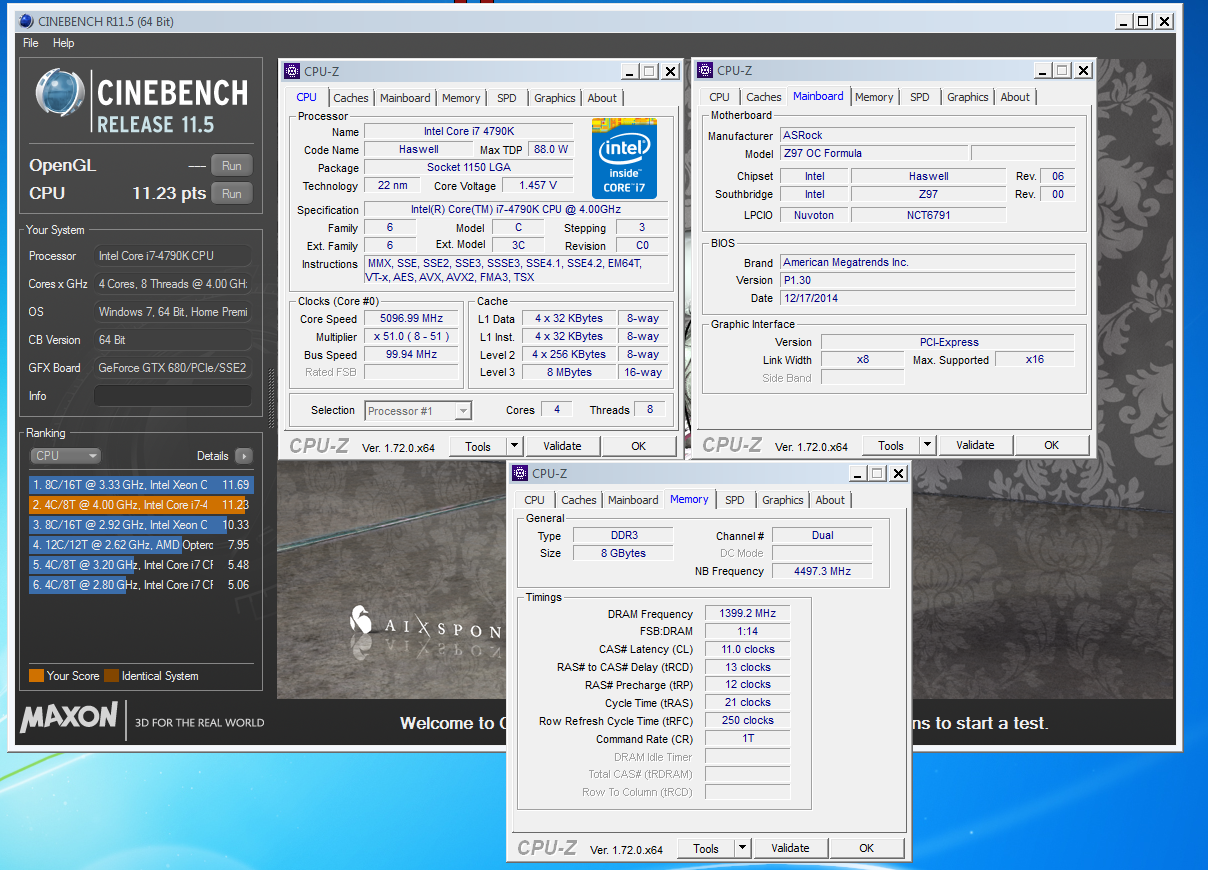Switch to Caches tab in Mainboard window
Screen dimensions: 1208x870
[764, 97]
